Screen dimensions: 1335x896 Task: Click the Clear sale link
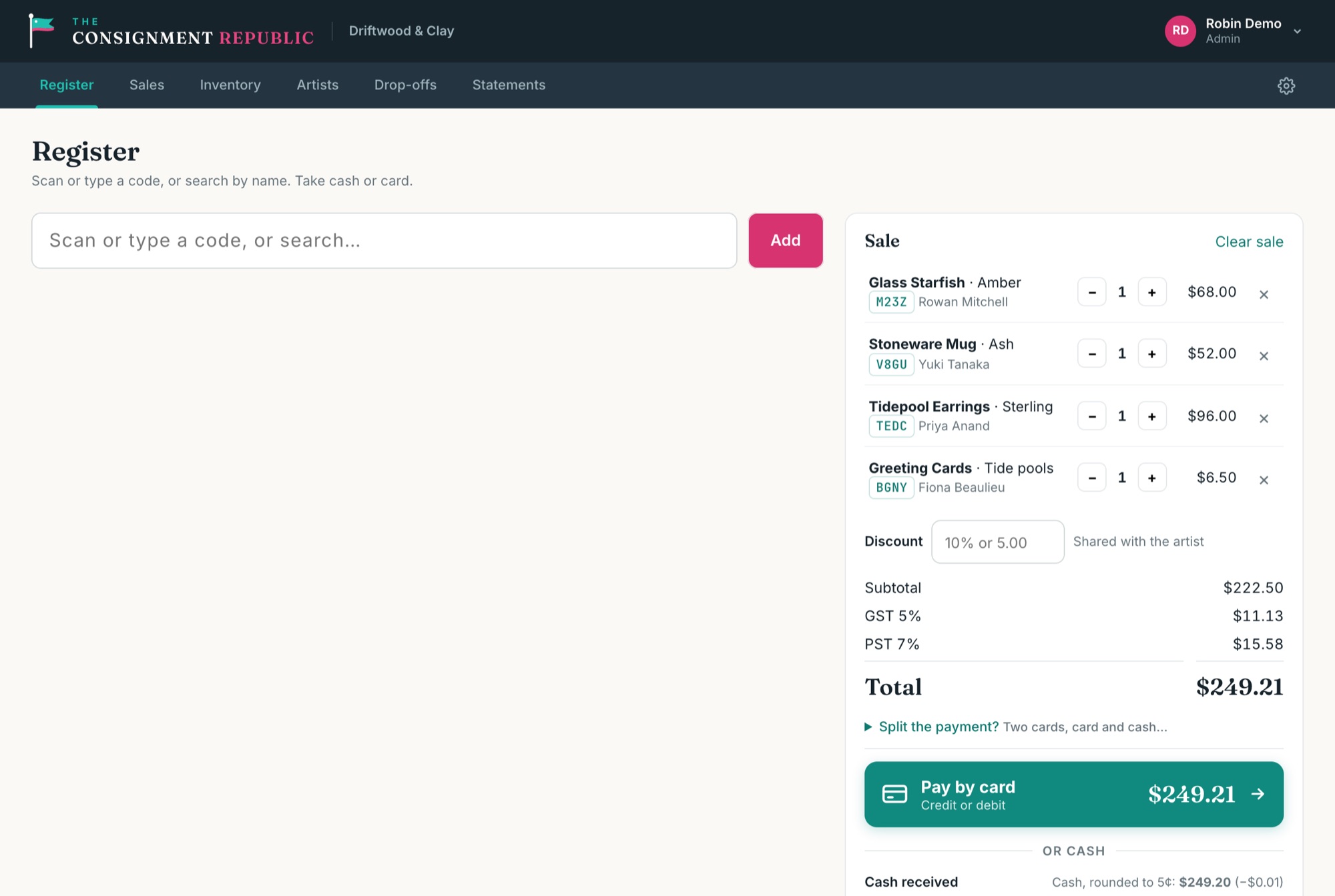coord(1249,242)
